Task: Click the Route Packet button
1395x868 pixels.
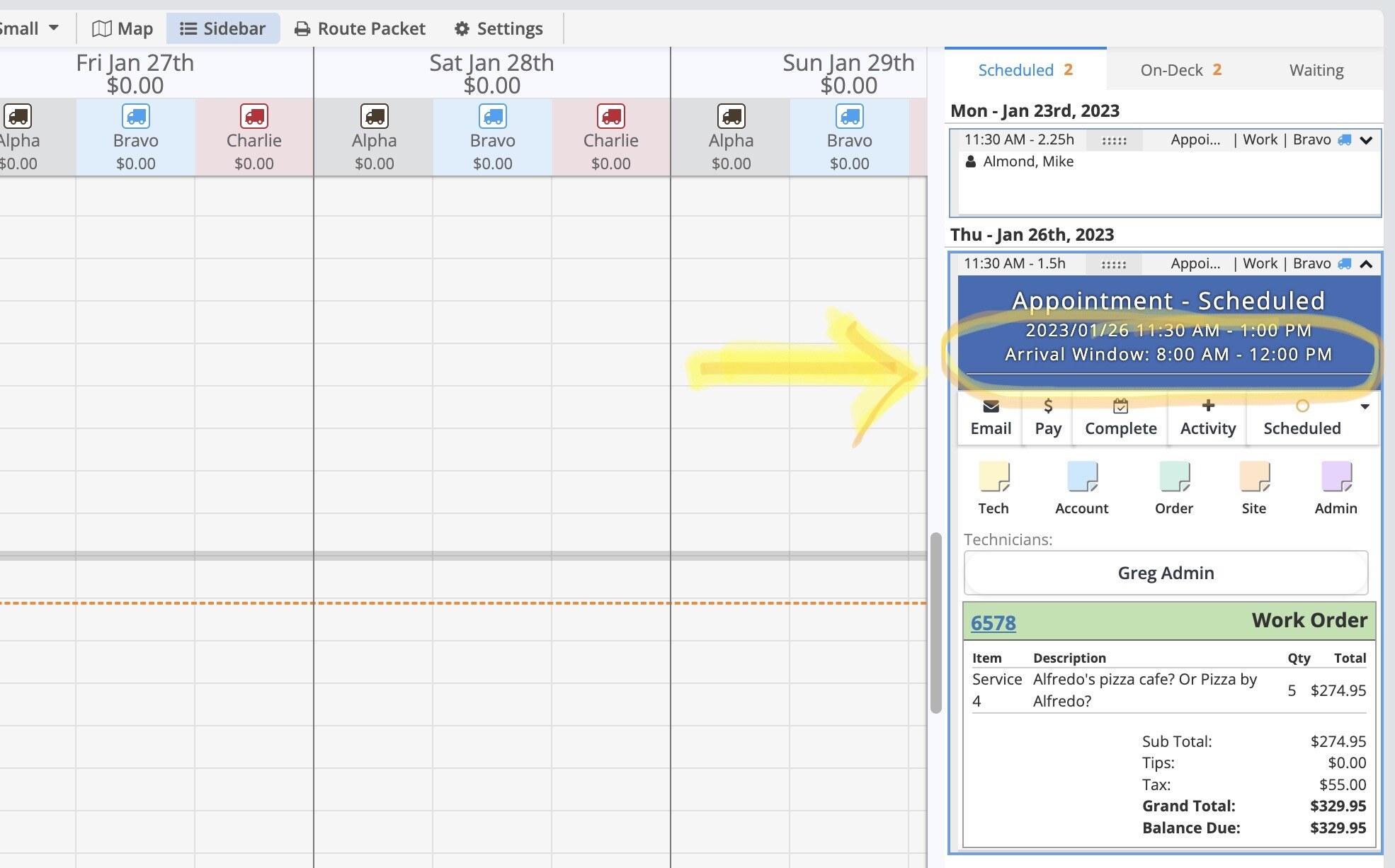Action: click(x=360, y=28)
